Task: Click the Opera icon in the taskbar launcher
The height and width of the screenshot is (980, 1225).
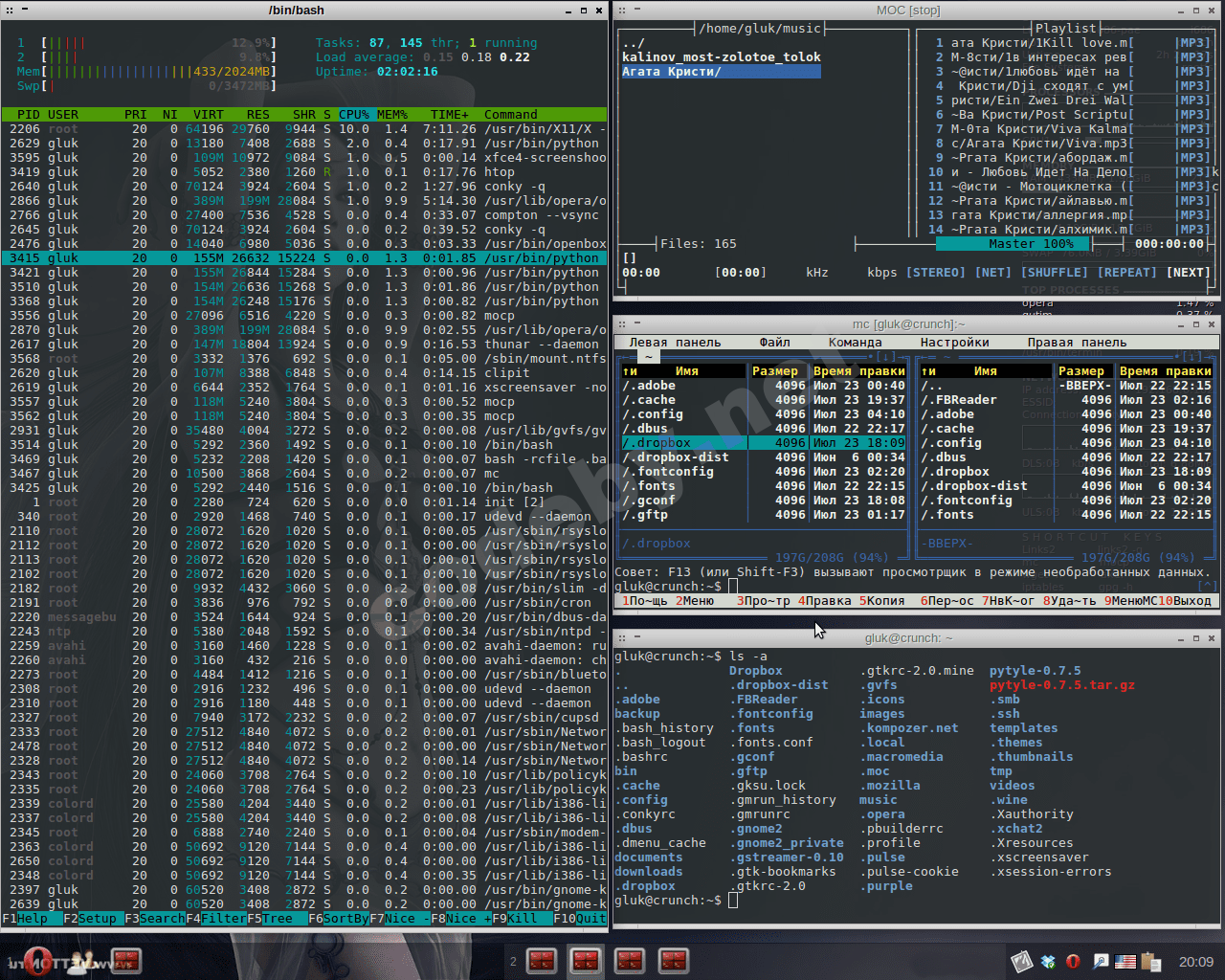Action: point(38,960)
